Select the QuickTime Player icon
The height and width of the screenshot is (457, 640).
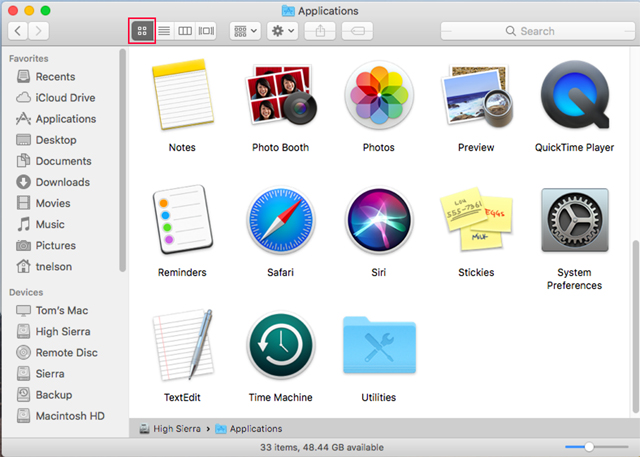point(574,98)
